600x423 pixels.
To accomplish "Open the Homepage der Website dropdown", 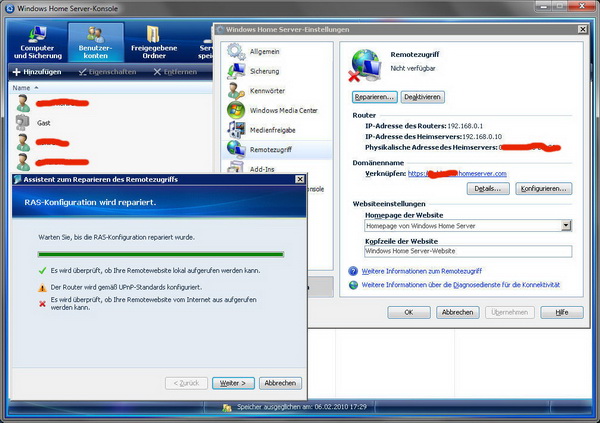I will (x=565, y=226).
